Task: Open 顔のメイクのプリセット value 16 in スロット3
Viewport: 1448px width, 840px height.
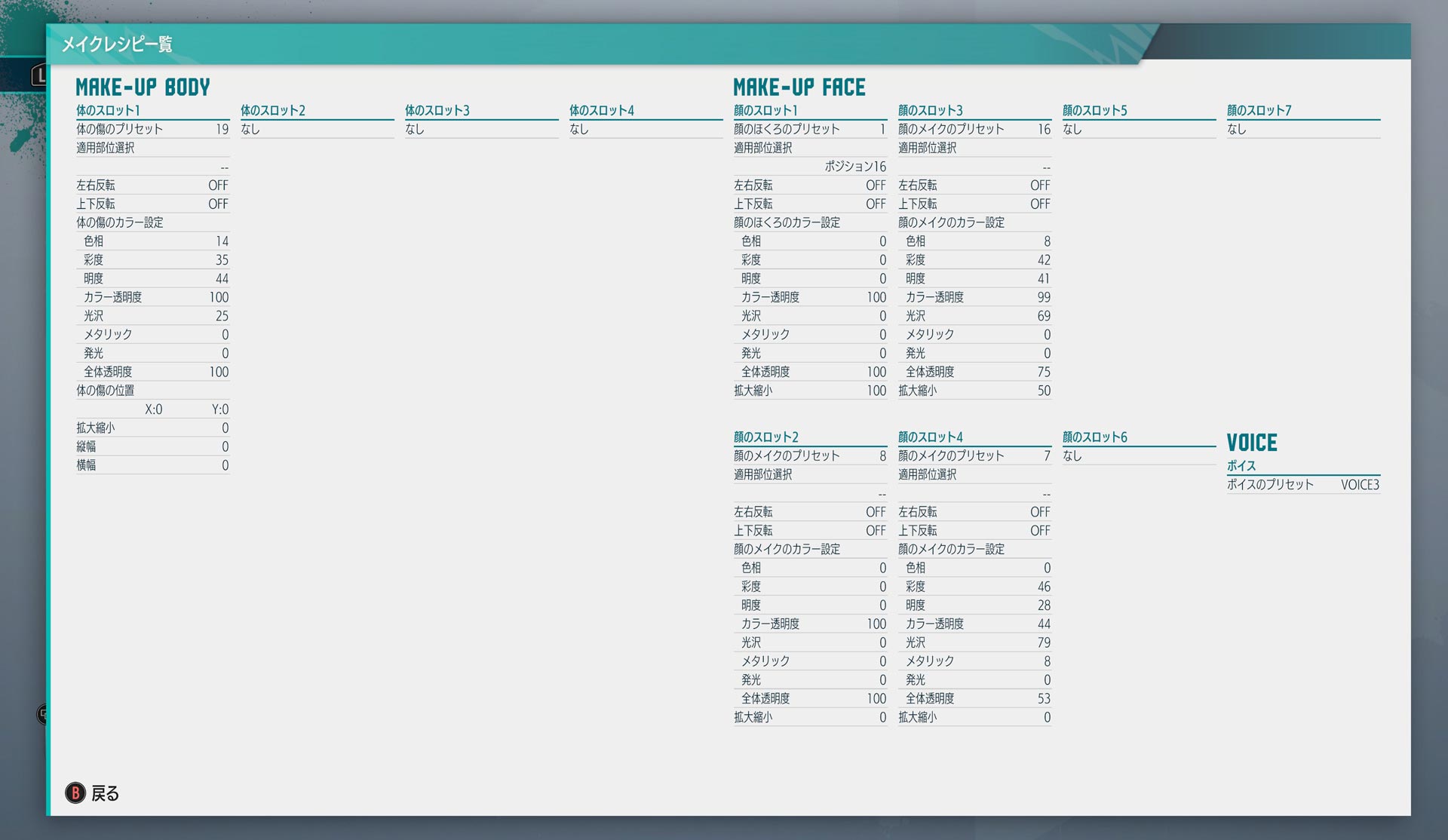Action: [x=1043, y=130]
